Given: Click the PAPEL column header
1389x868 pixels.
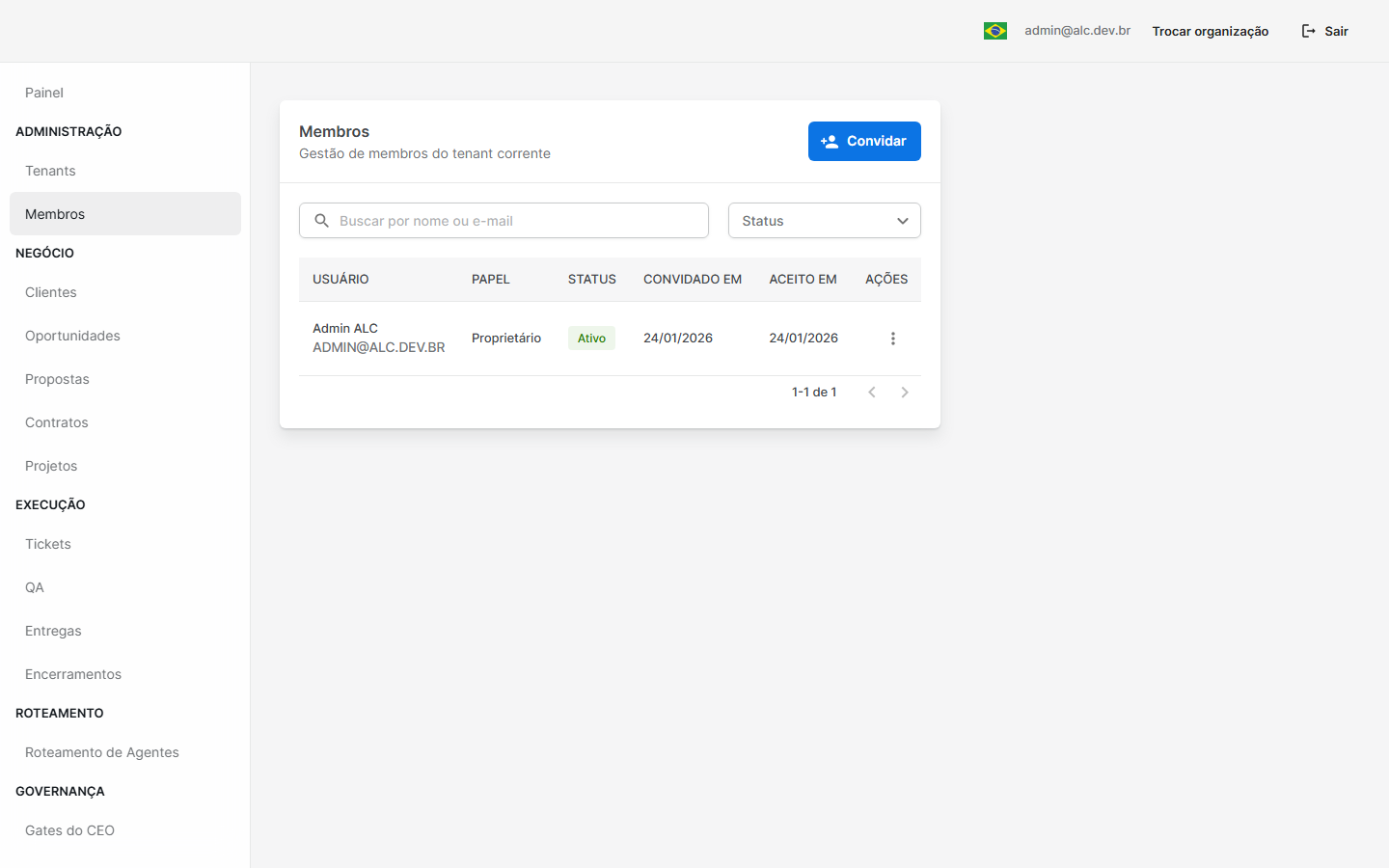Looking at the screenshot, I should click(x=491, y=280).
